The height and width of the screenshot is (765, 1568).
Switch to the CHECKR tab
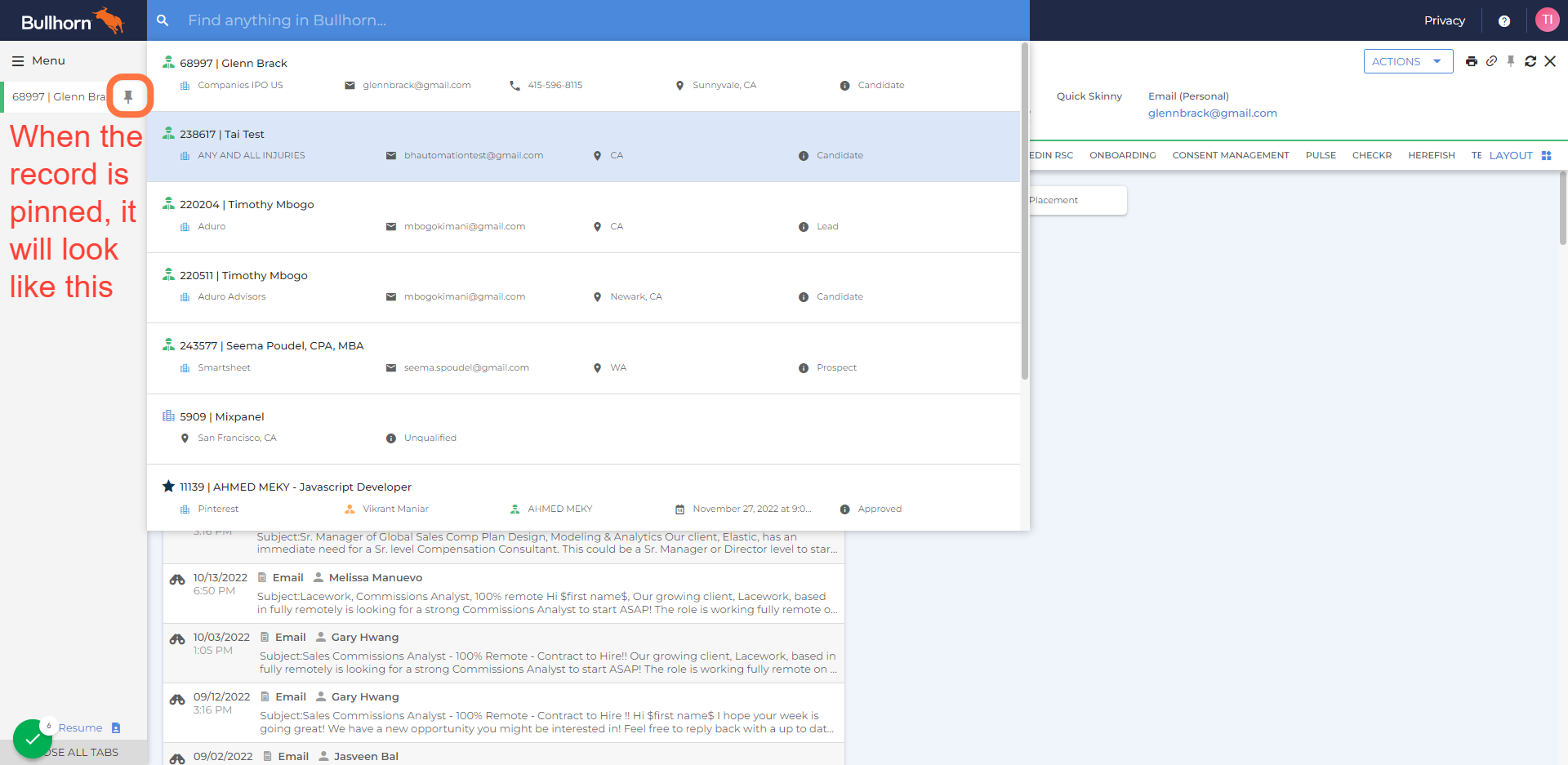pyautogui.click(x=1372, y=155)
